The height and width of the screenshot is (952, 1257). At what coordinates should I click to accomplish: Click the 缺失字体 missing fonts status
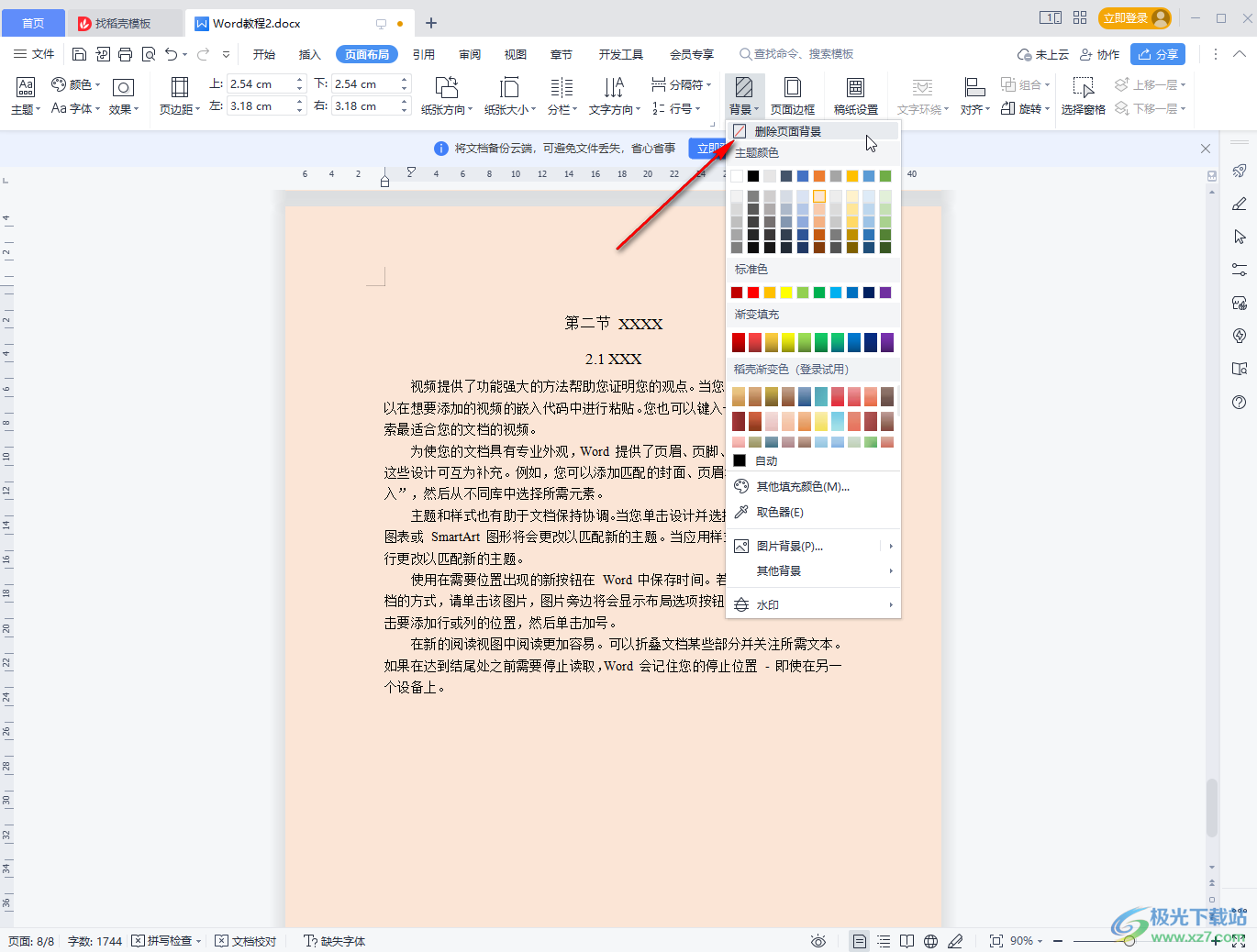(x=335, y=941)
